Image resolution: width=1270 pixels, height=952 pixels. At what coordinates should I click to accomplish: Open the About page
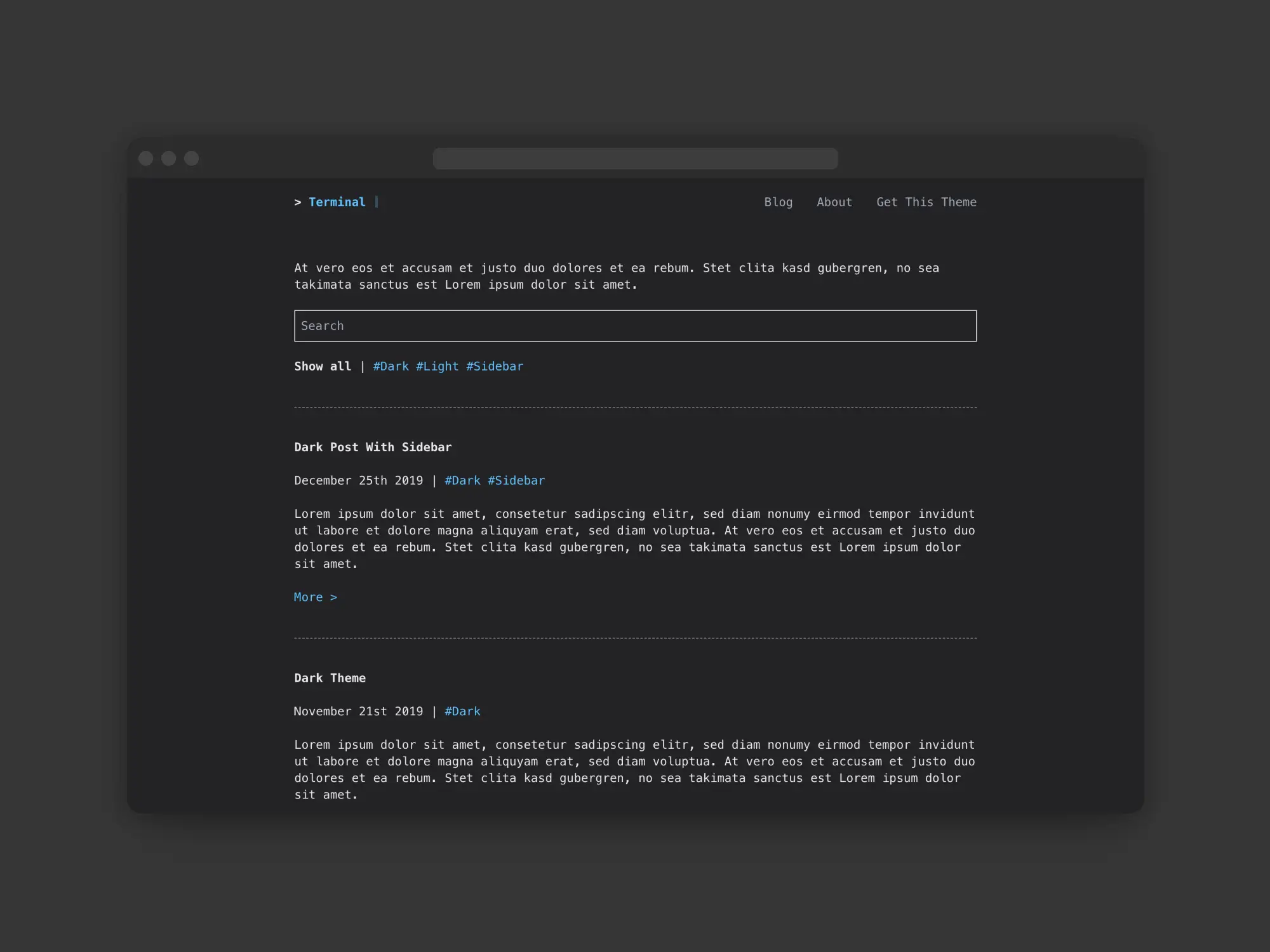pos(834,202)
